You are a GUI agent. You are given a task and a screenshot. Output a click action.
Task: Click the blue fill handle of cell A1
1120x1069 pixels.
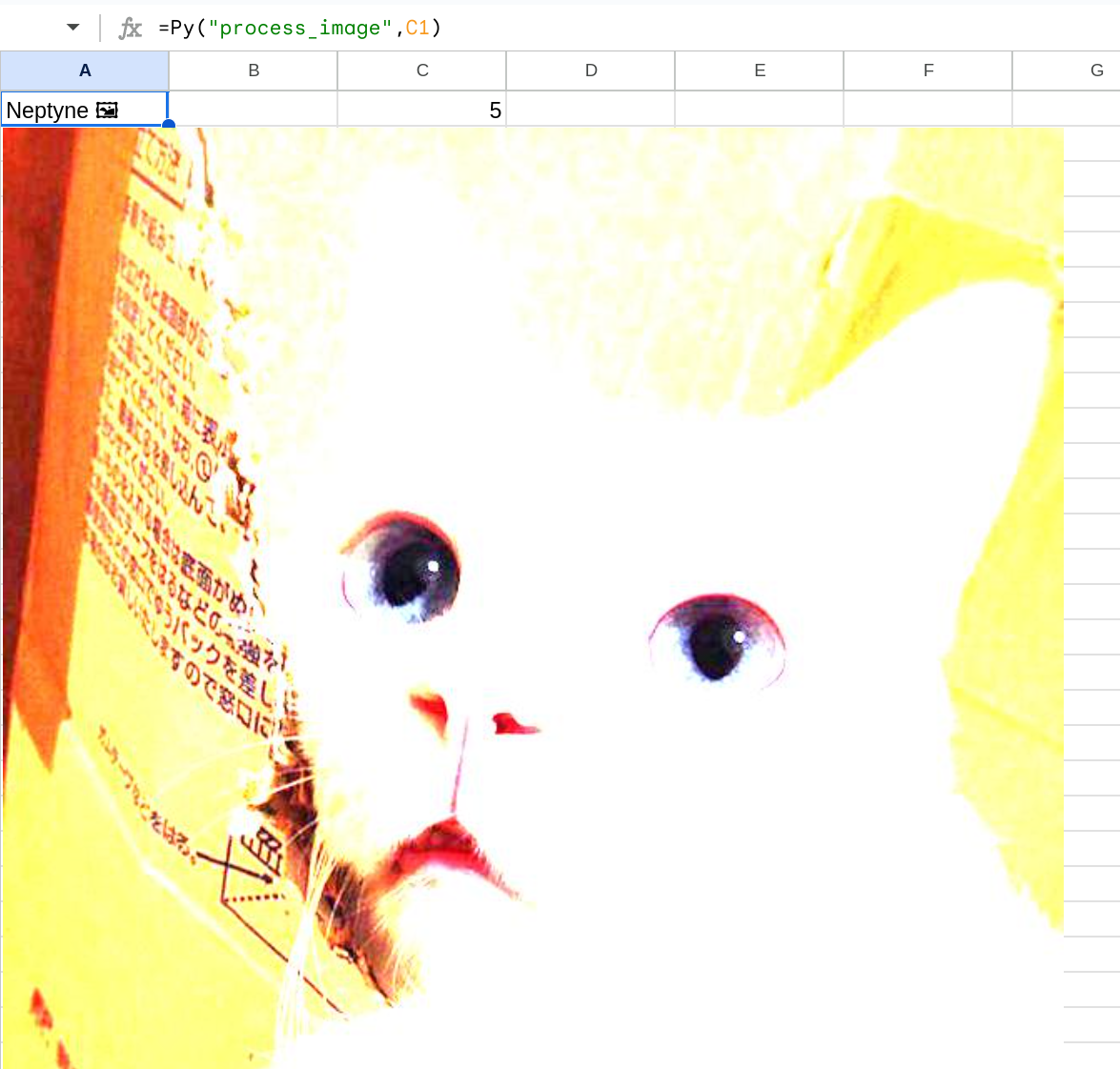(x=169, y=125)
